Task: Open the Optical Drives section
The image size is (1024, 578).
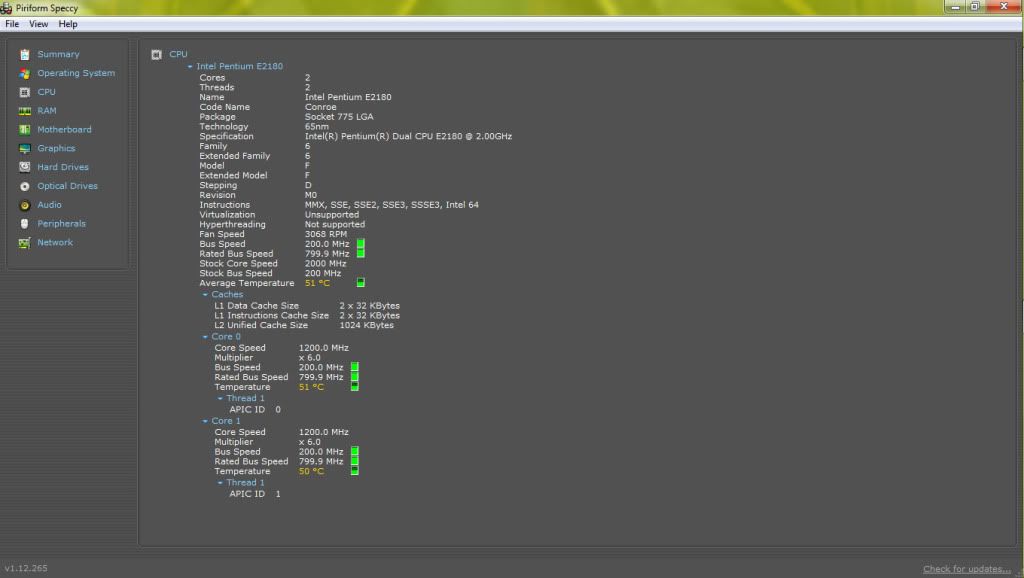Action: click(x=67, y=186)
